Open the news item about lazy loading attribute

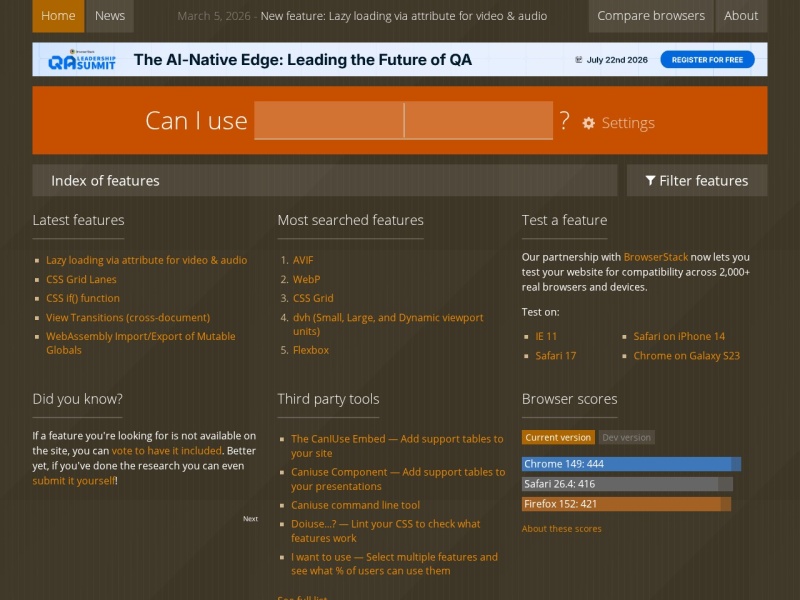[404, 16]
